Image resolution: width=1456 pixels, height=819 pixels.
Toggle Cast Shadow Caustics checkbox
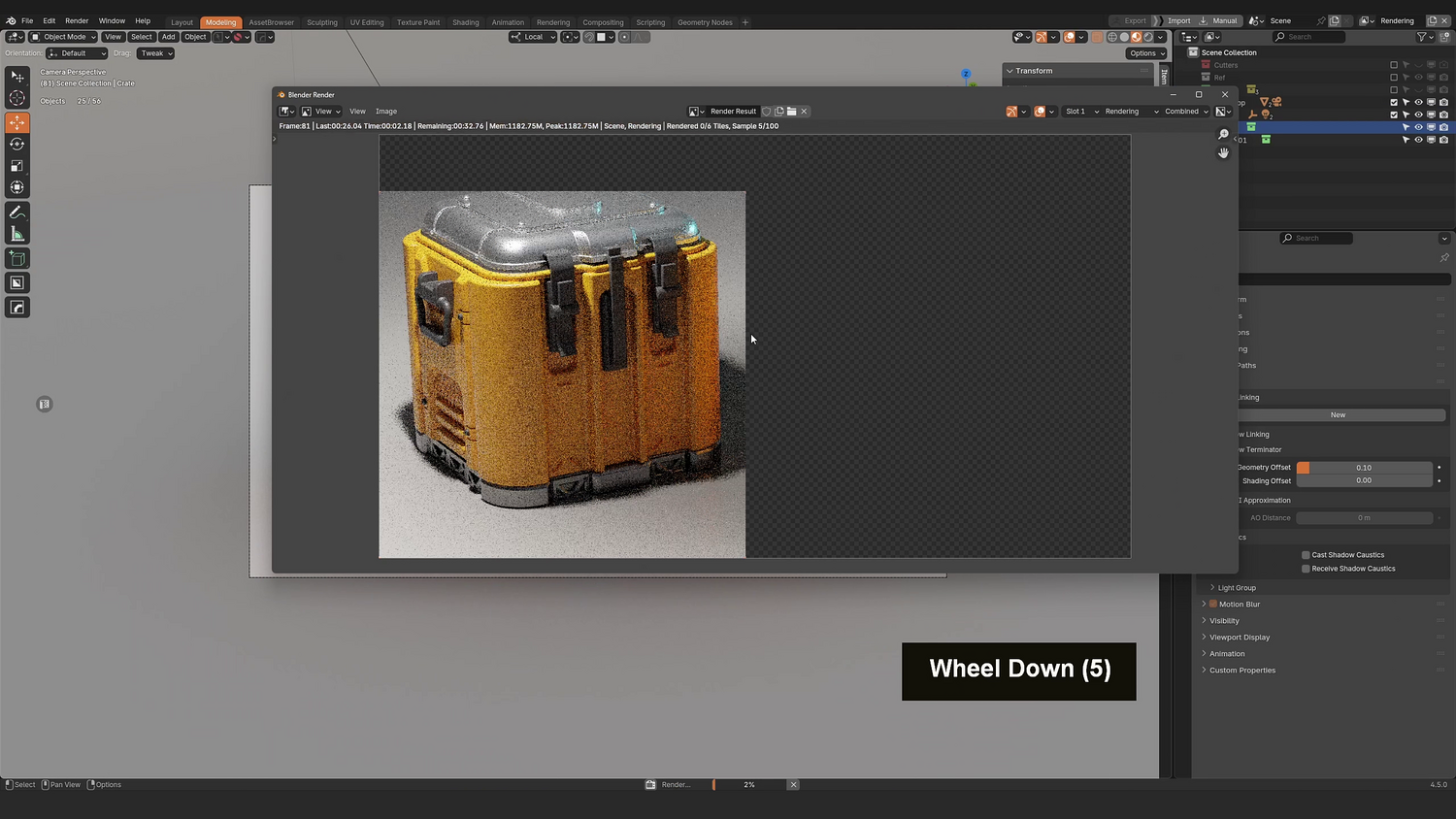[x=1306, y=555]
